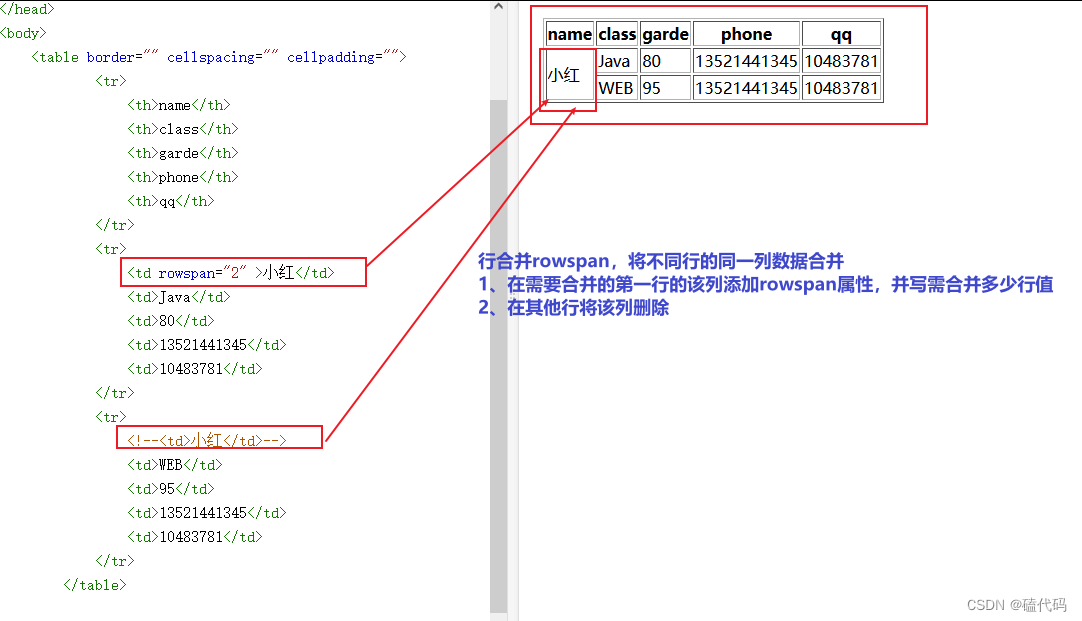Screen dimensions: 1082x621
Task: Click the <th>garde</th> code line
Action: coord(183,153)
